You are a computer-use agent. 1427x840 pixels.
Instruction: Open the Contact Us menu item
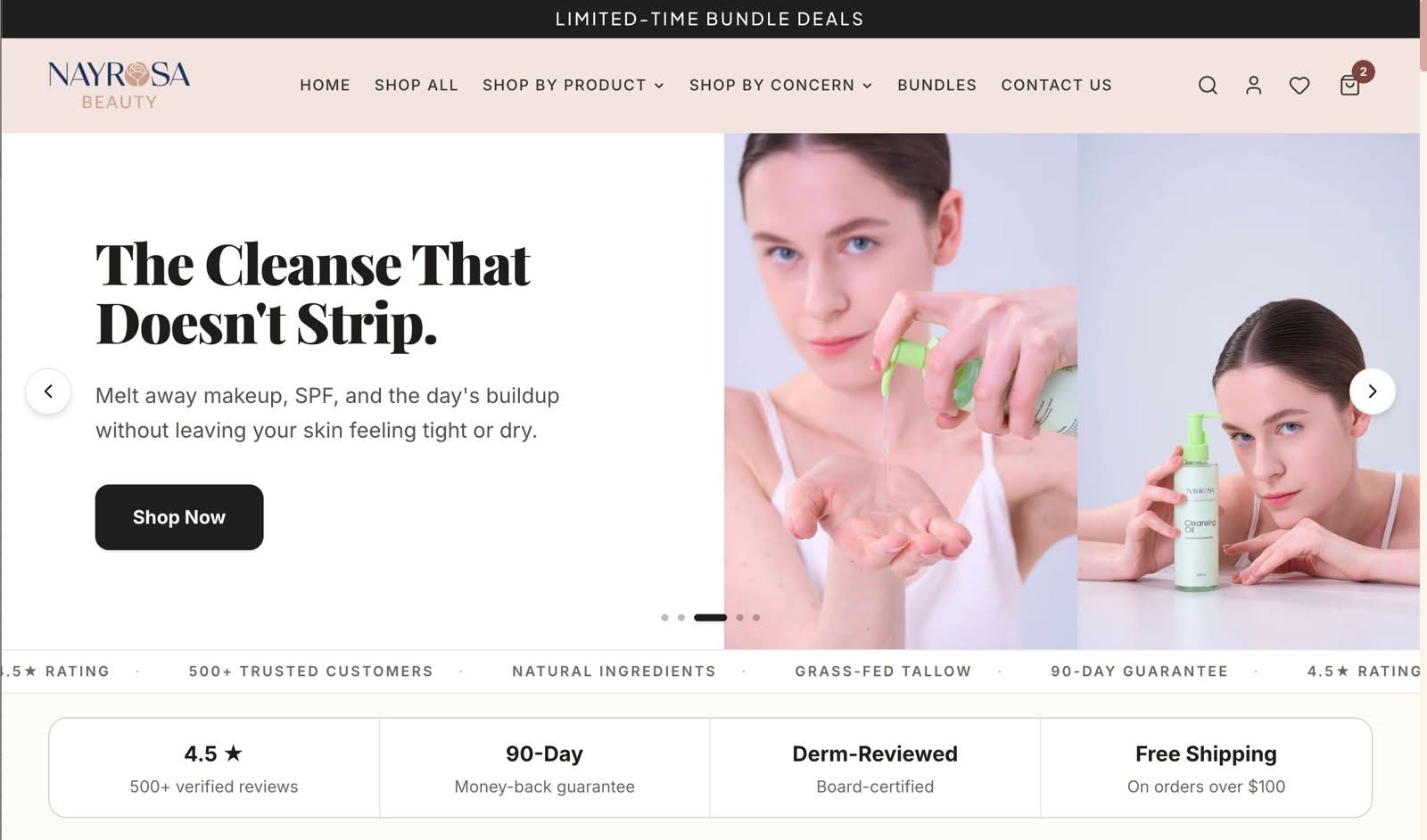pos(1056,85)
